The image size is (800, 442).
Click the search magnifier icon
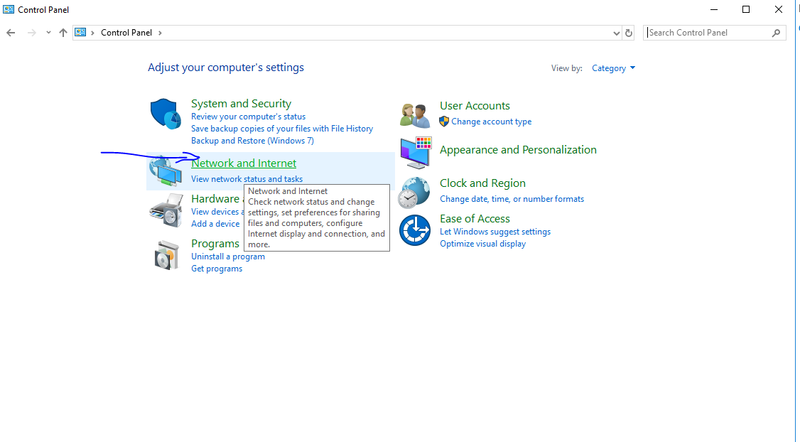point(776,33)
